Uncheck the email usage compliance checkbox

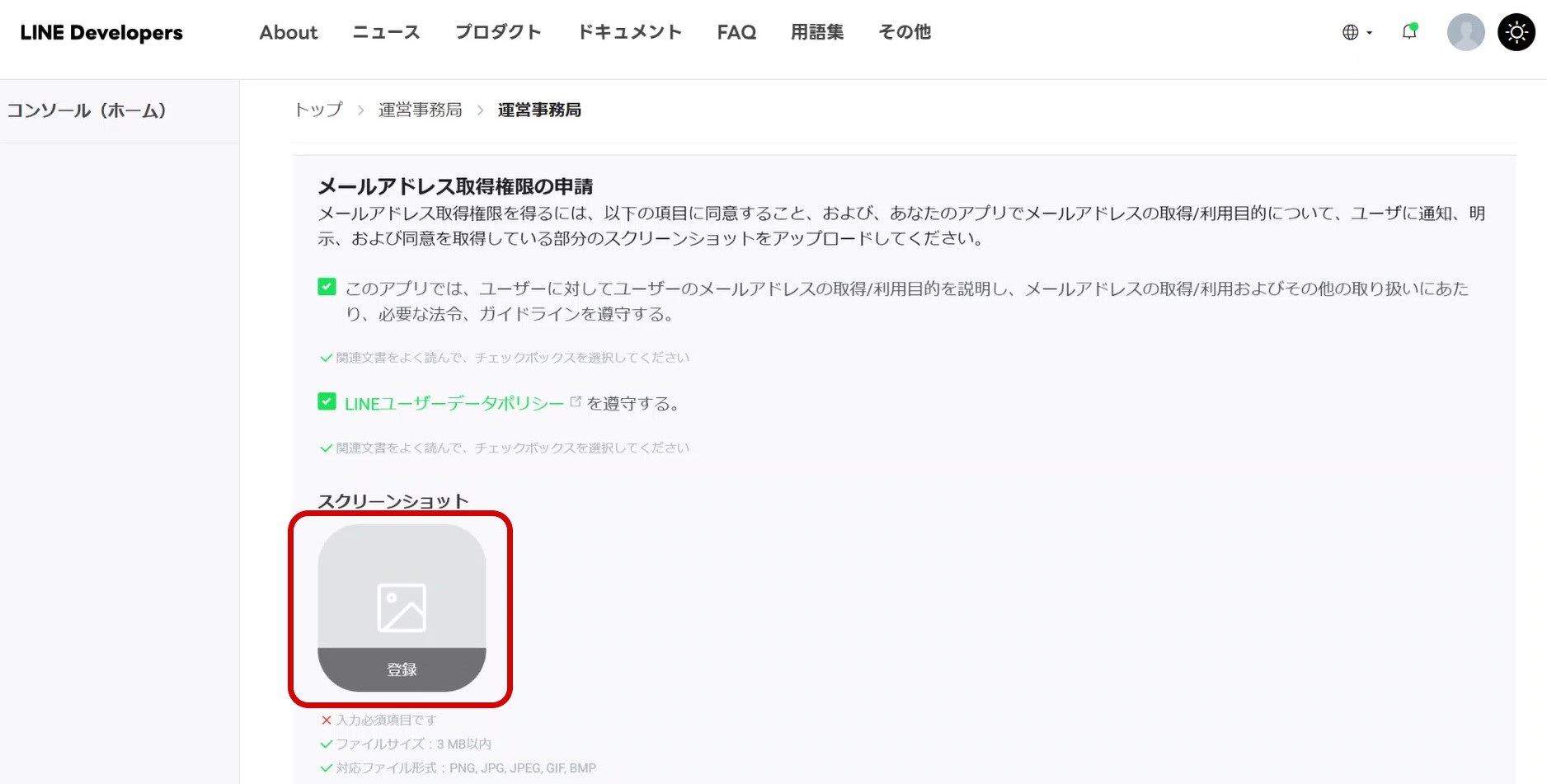click(x=327, y=287)
